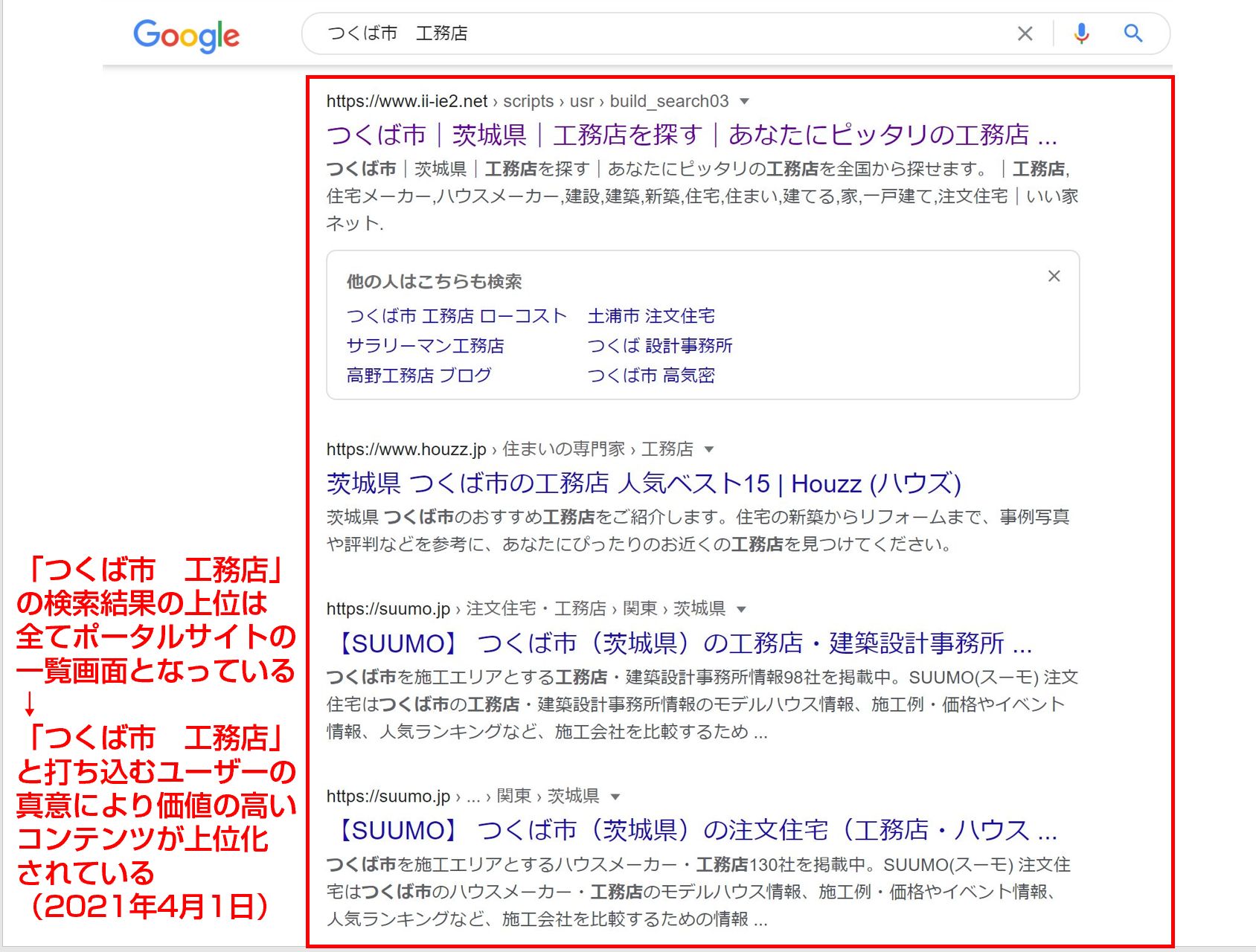Select related search つくば 設計事務所

(660, 346)
